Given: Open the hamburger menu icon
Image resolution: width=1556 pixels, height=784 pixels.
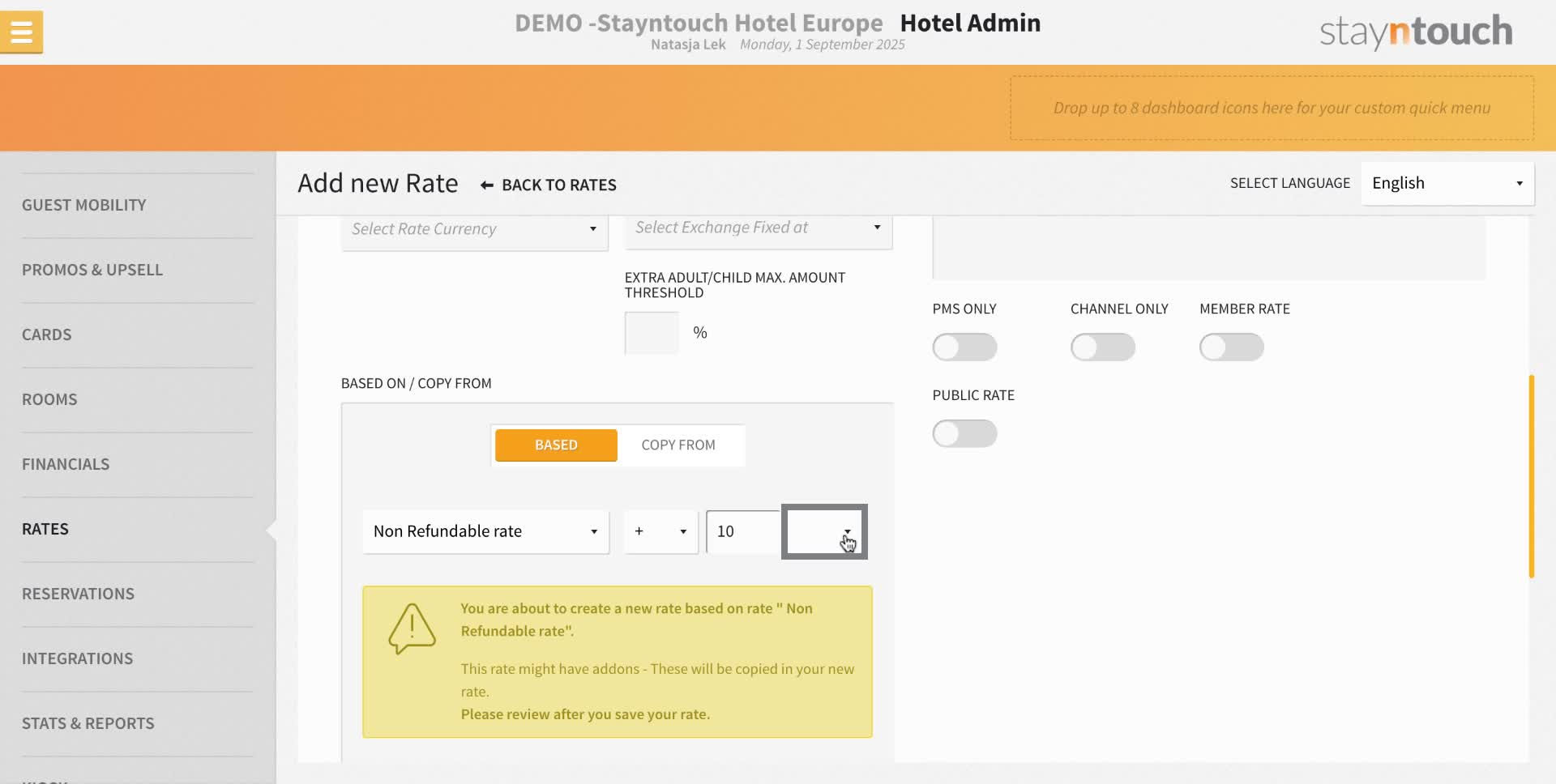Looking at the screenshot, I should (x=22, y=32).
